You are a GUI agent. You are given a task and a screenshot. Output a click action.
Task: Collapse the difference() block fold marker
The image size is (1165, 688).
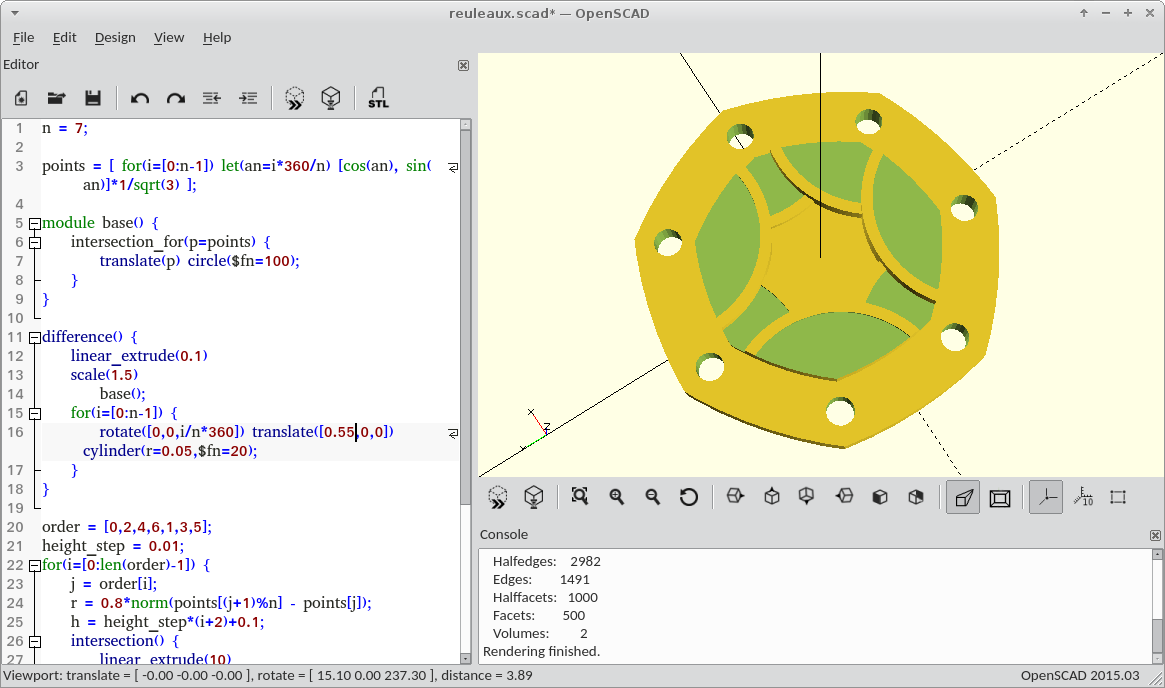pos(35,337)
